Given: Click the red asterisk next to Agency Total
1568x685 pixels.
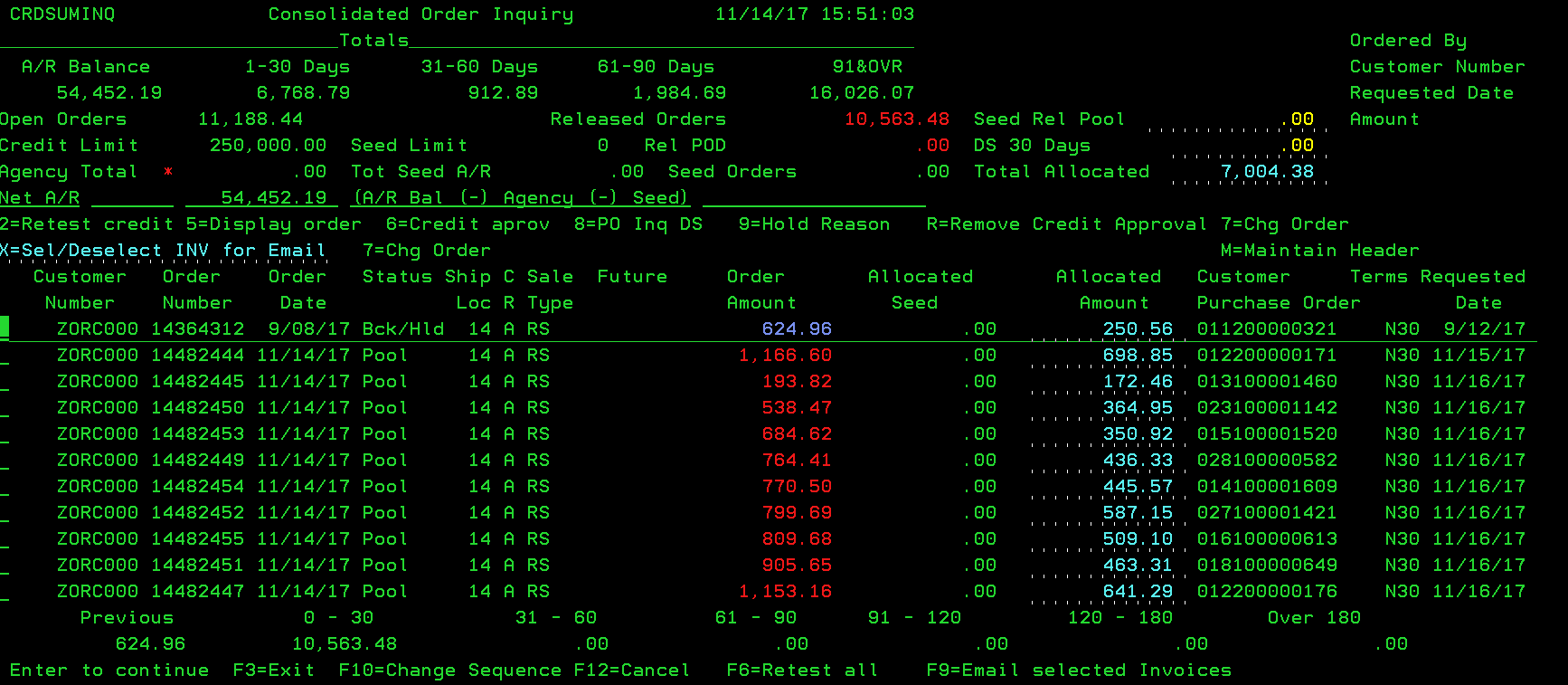Looking at the screenshot, I should point(168,172).
